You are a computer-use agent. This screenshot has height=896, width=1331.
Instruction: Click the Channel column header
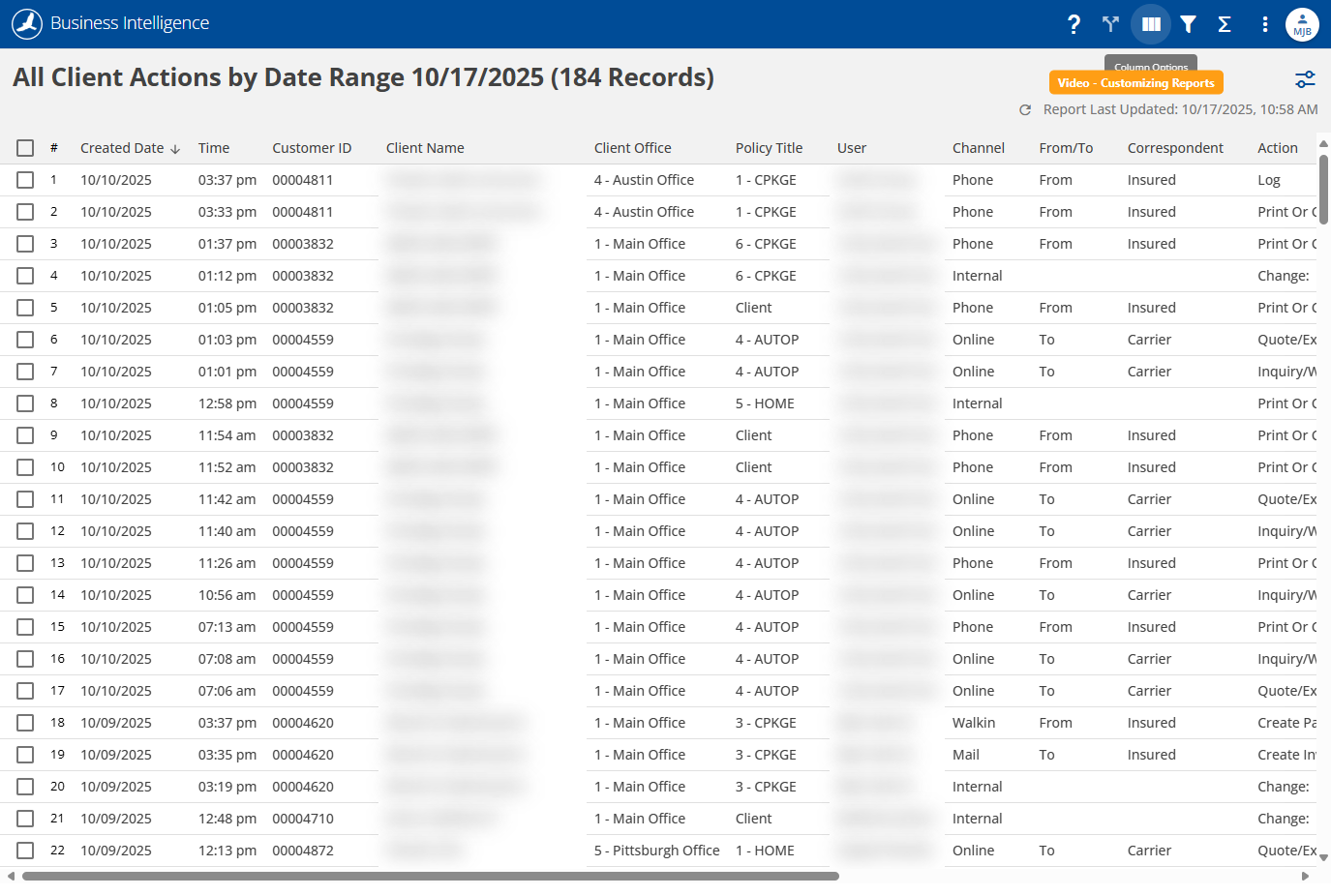coord(979,148)
